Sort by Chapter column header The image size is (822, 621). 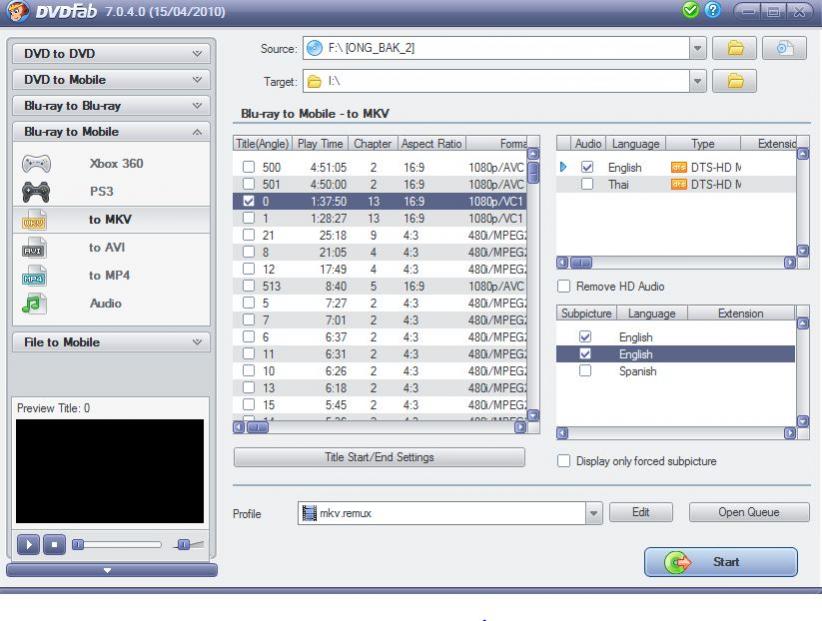373,144
